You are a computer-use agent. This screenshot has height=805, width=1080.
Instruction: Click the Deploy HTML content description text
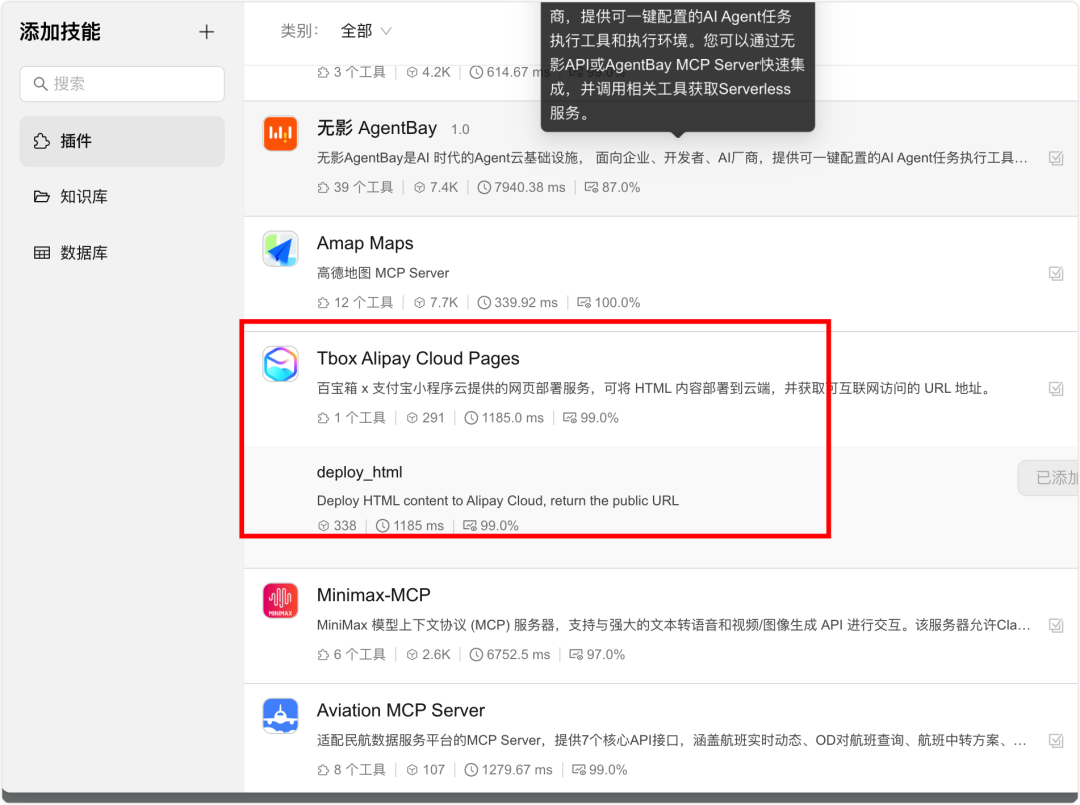point(498,501)
